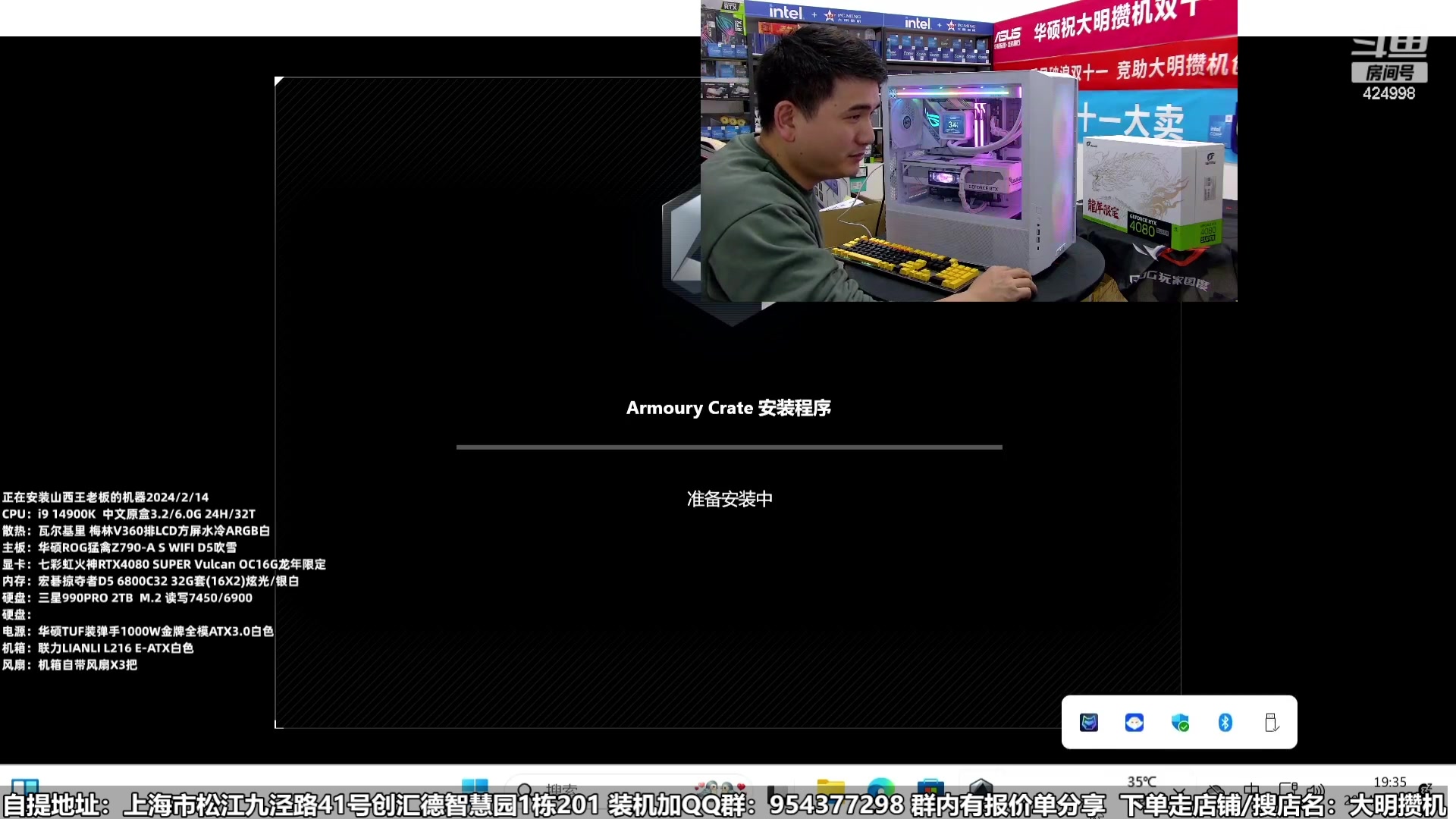The width and height of the screenshot is (1456, 819).
Task: Mute the system volume in the taskbar
Action: point(1316,789)
